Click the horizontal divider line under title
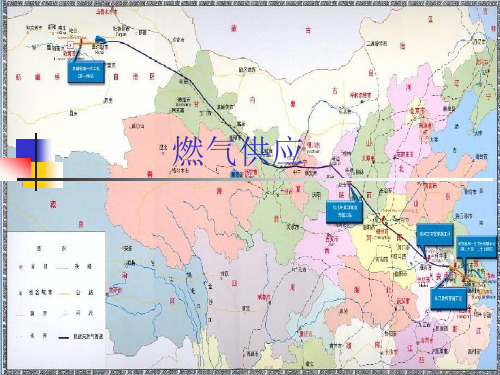This screenshot has width=500, height=375. [255, 179]
